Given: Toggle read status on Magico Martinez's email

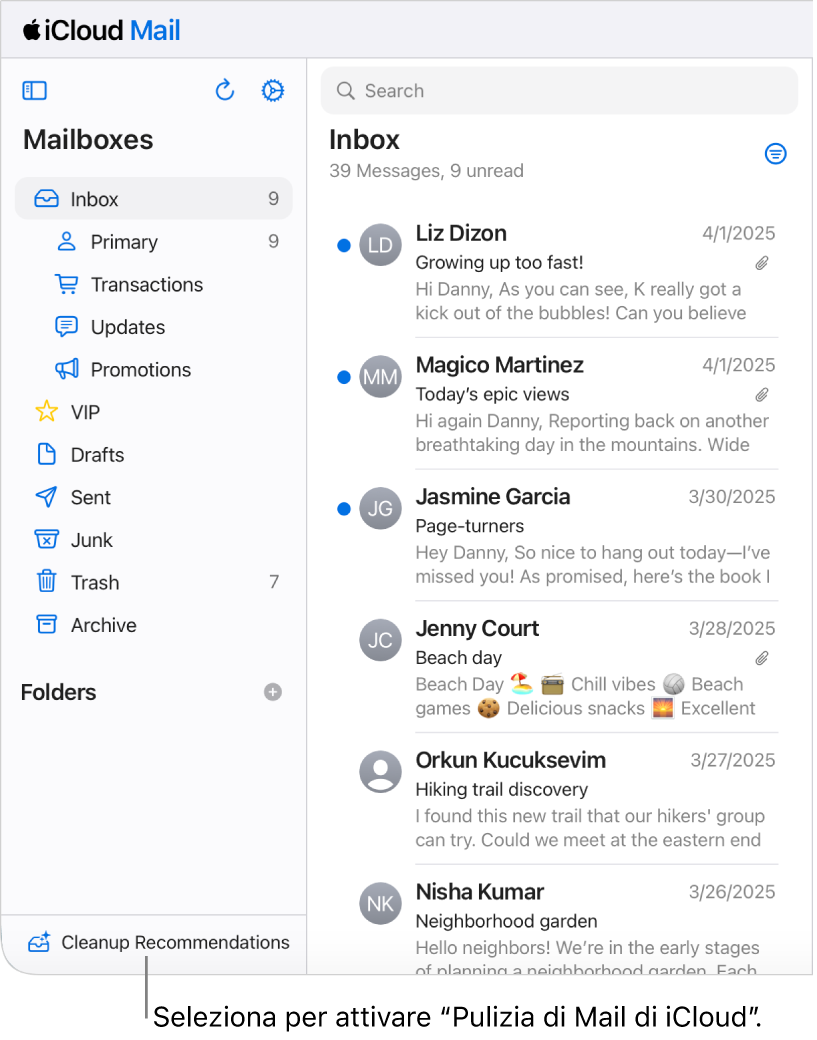Looking at the screenshot, I should click(x=343, y=377).
